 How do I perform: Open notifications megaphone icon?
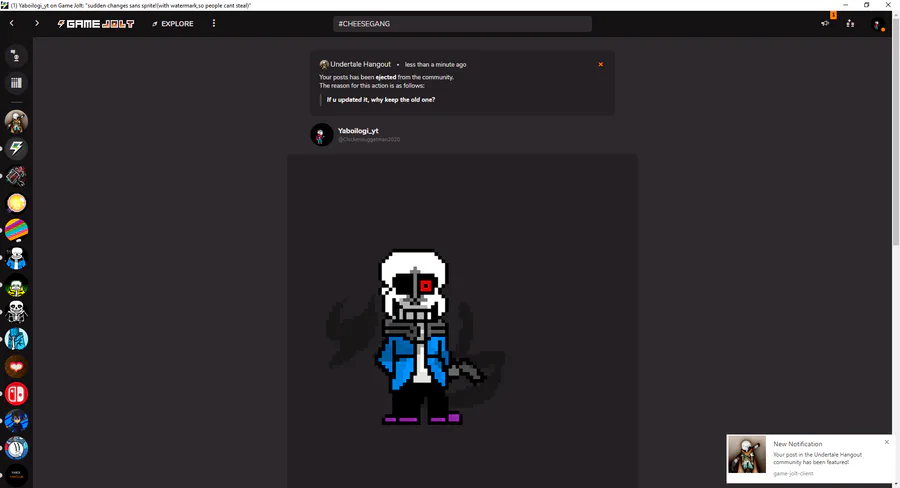coord(825,24)
